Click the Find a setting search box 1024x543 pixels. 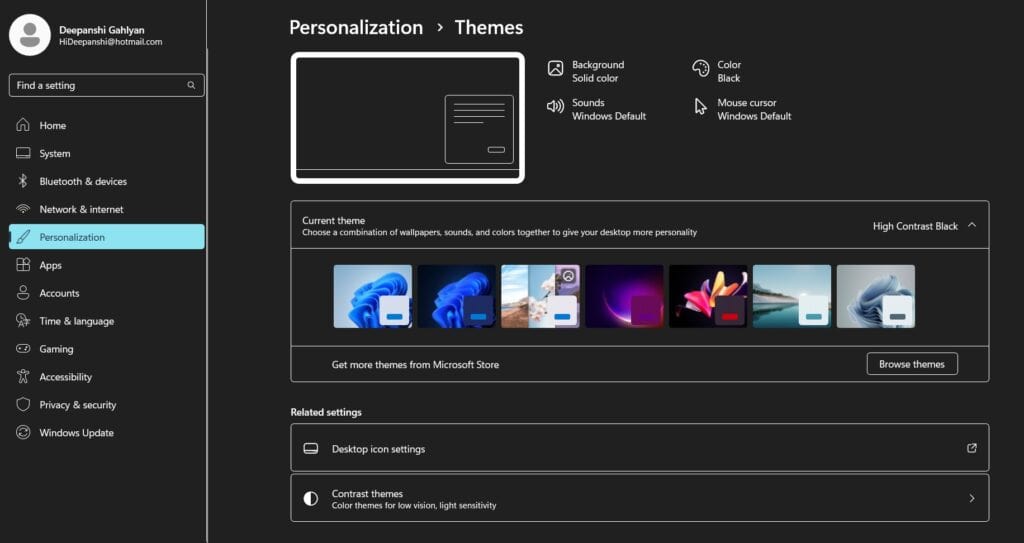[x=106, y=85]
